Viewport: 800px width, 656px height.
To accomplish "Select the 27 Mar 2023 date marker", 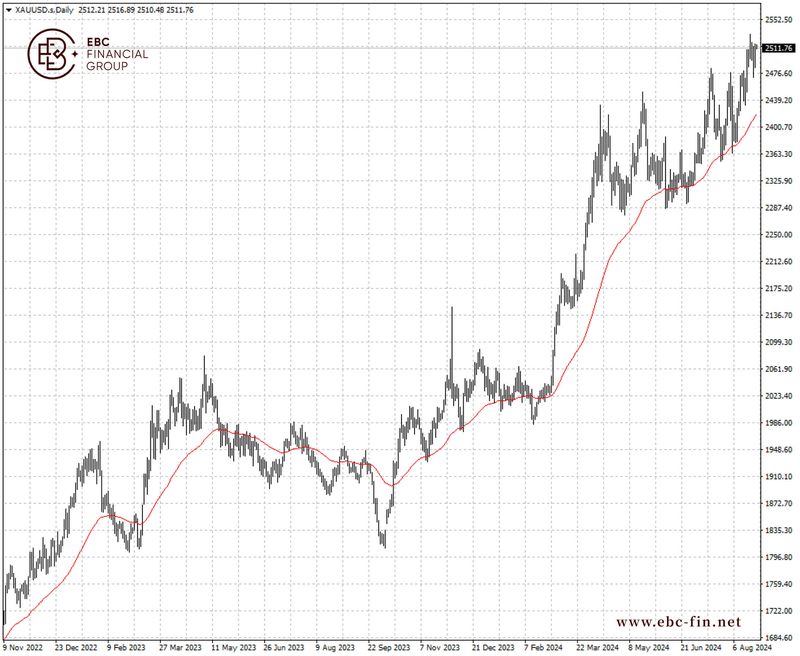I will [x=180, y=647].
